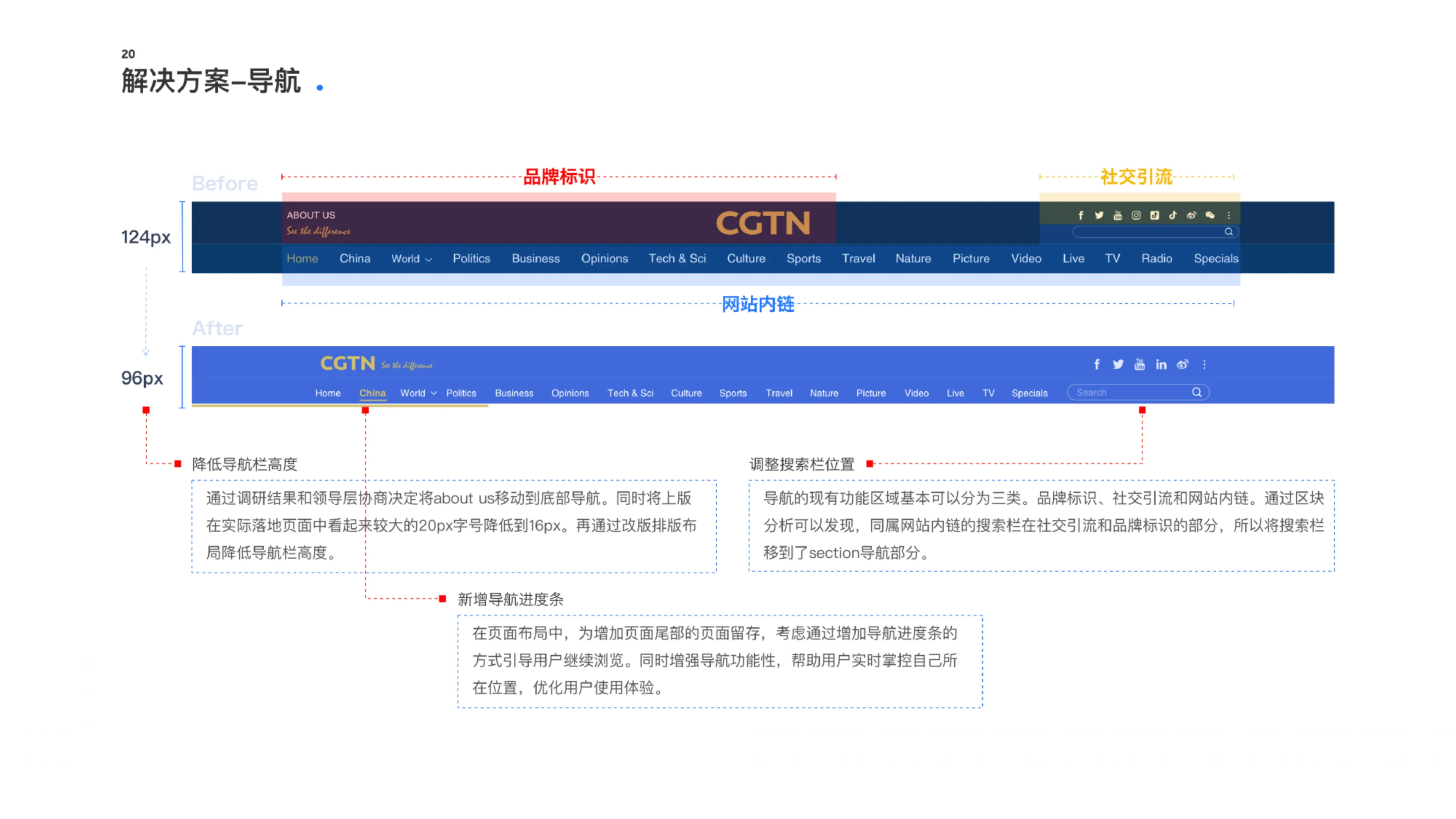The height and width of the screenshot is (819, 1456).
Task: Click Weibo icon in the After navbar
Action: click(x=1183, y=364)
